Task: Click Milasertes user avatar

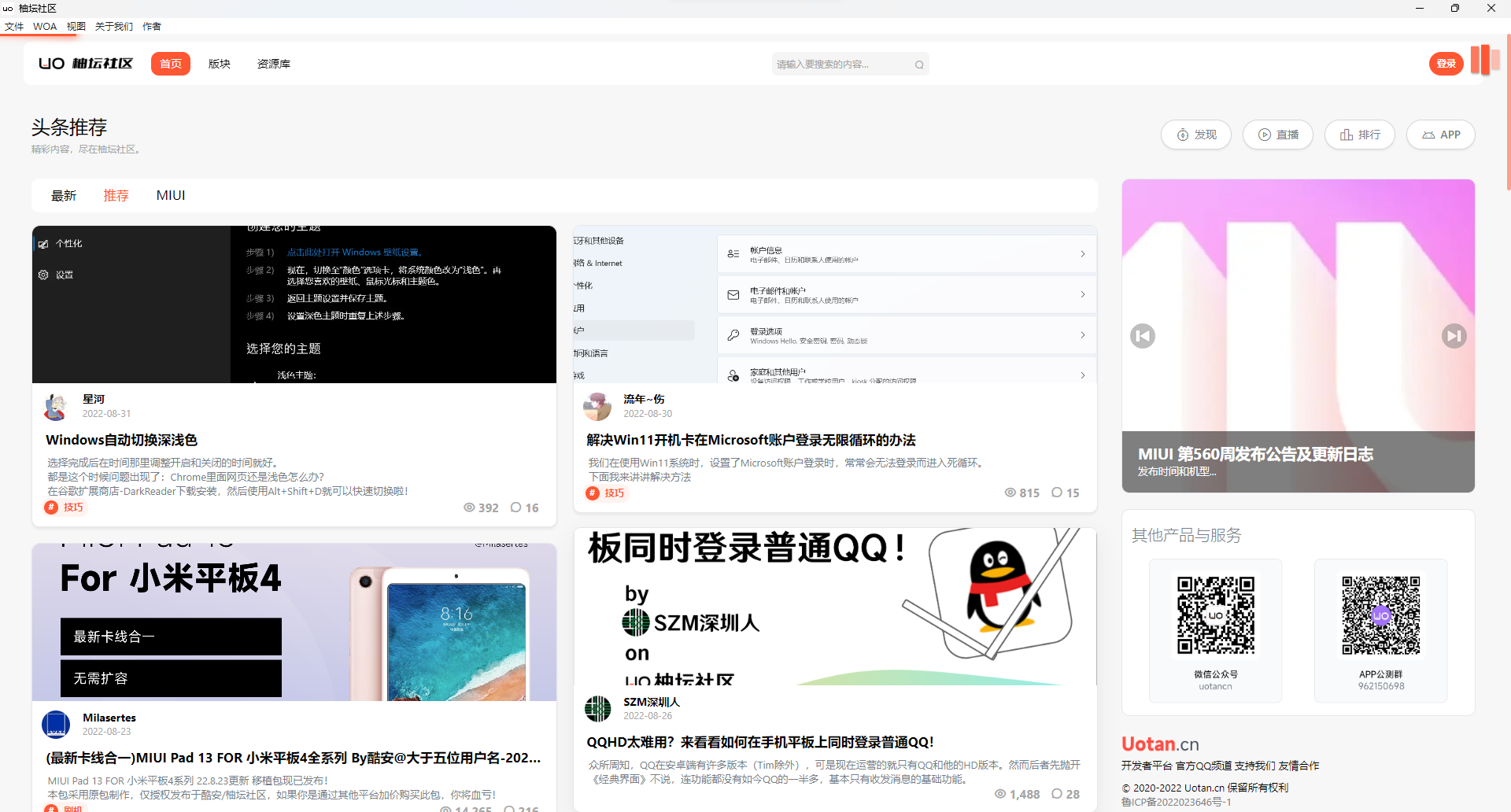Action: point(56,725)
